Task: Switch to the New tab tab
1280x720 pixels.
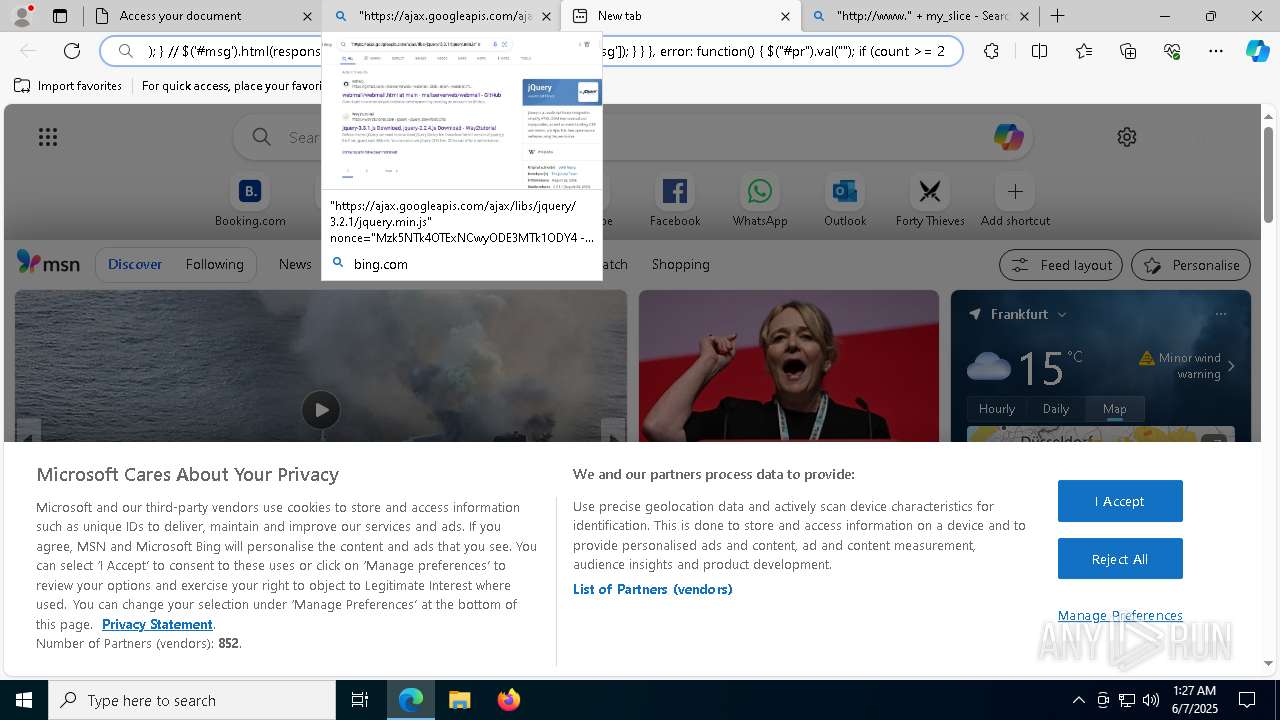Action: (x=680, y=16)
